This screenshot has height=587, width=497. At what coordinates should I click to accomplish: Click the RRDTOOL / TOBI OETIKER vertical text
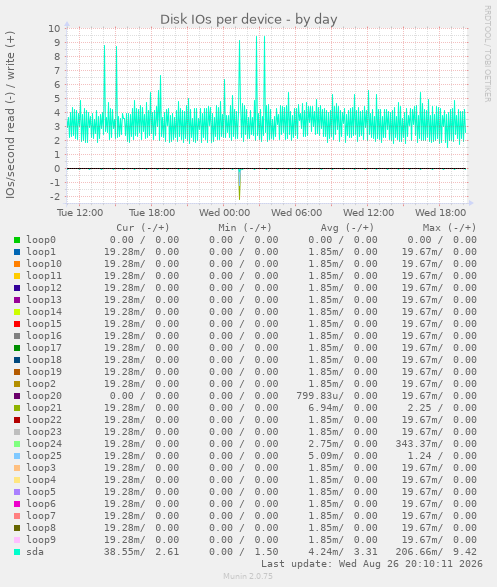[487, 54]
